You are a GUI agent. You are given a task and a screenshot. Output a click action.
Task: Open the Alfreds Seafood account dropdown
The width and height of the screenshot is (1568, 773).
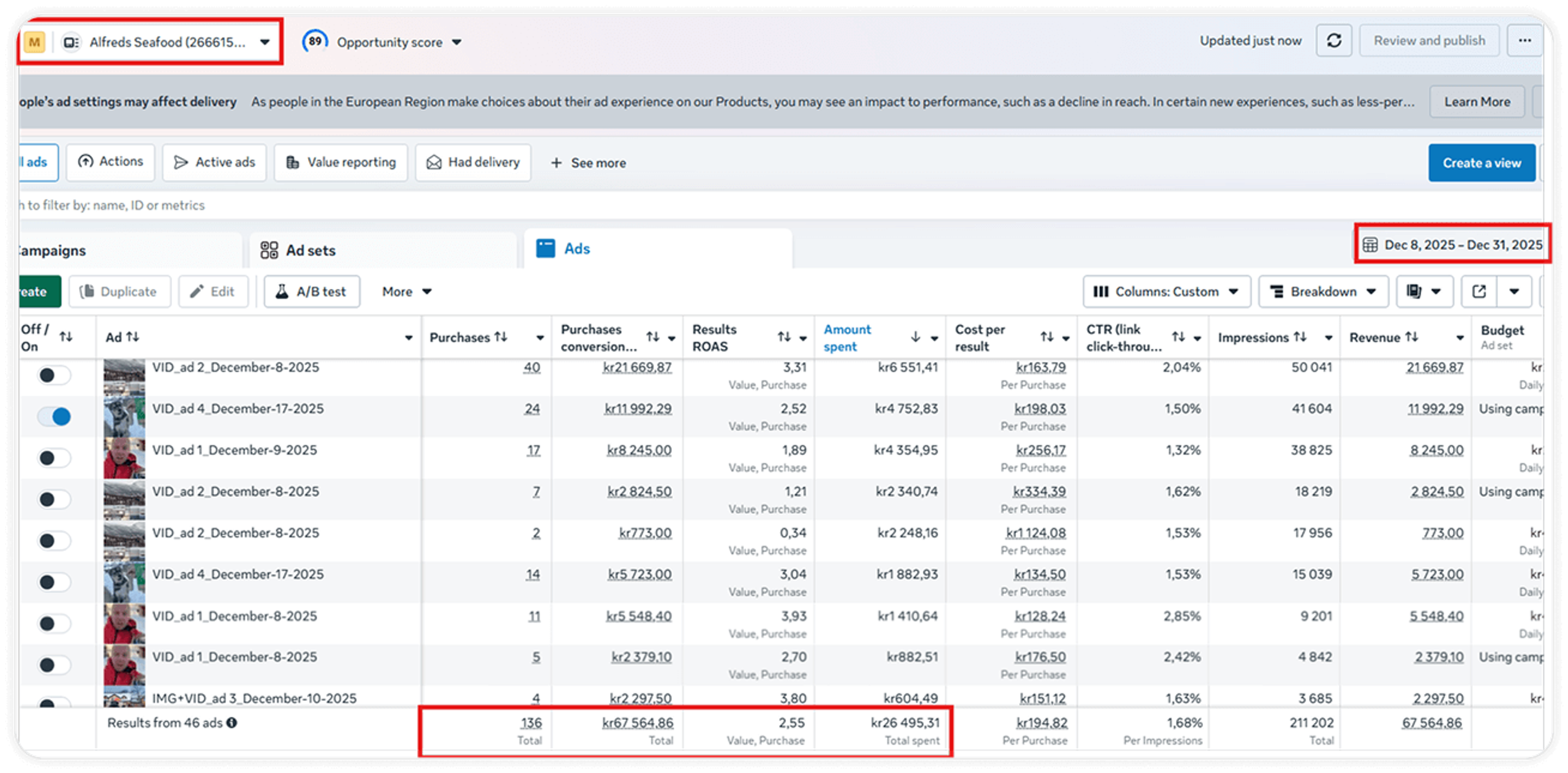pos(167,42)
